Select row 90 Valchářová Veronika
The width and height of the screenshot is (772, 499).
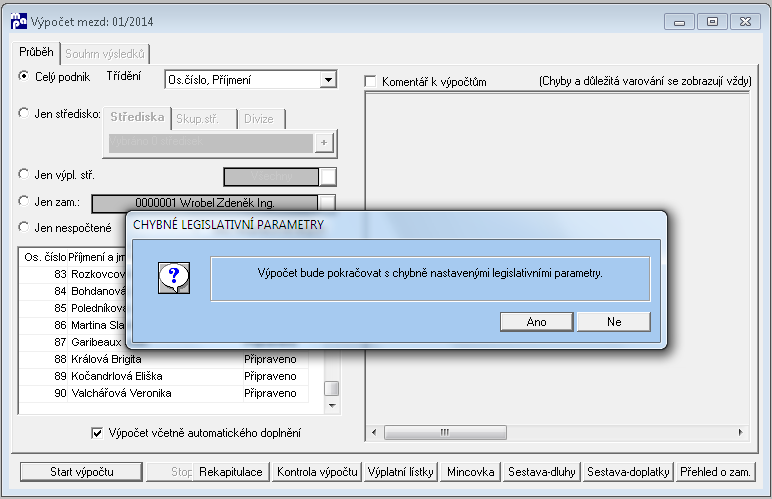pos(164,393)
